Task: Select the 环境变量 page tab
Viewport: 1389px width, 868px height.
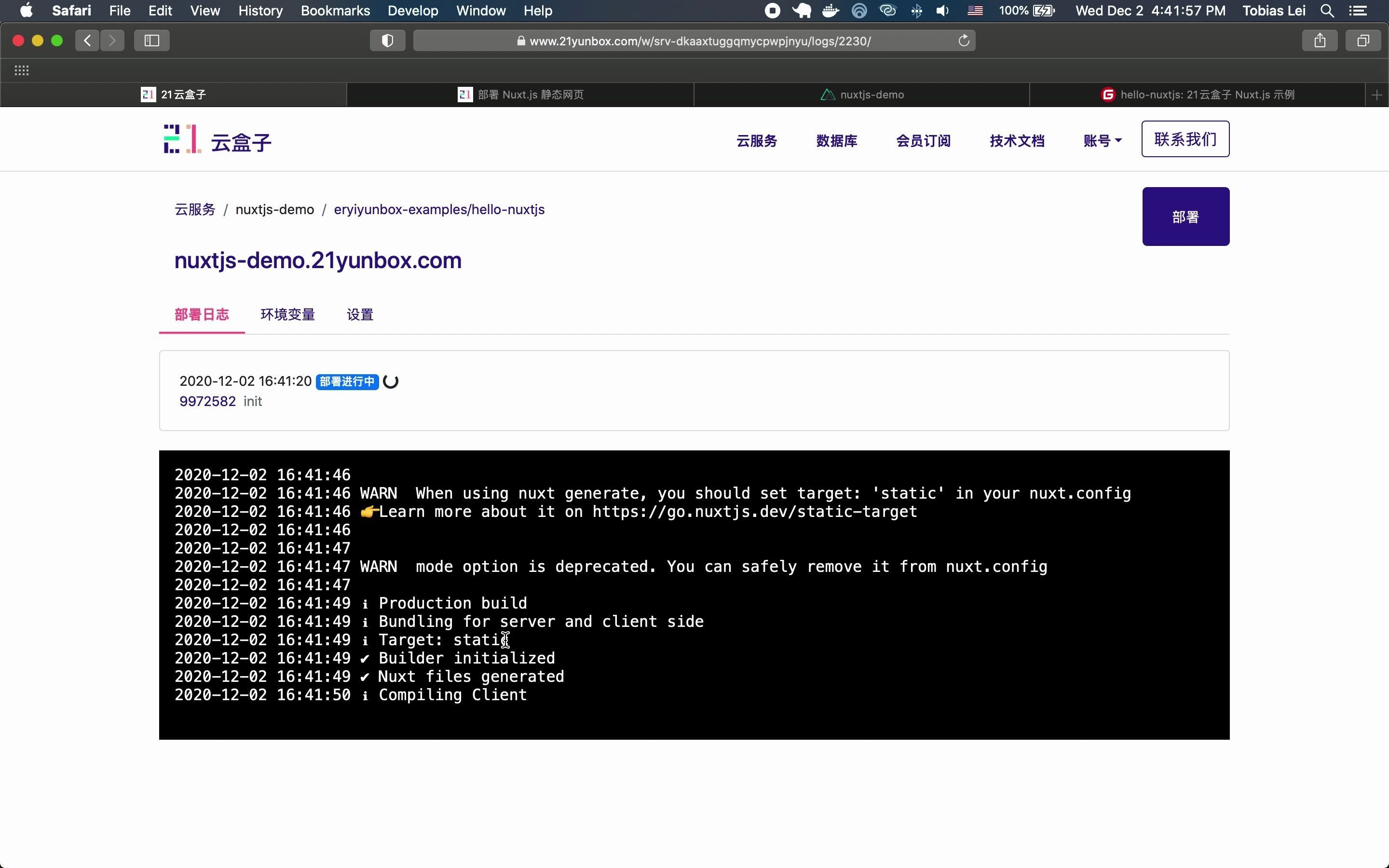Action: 287,314
